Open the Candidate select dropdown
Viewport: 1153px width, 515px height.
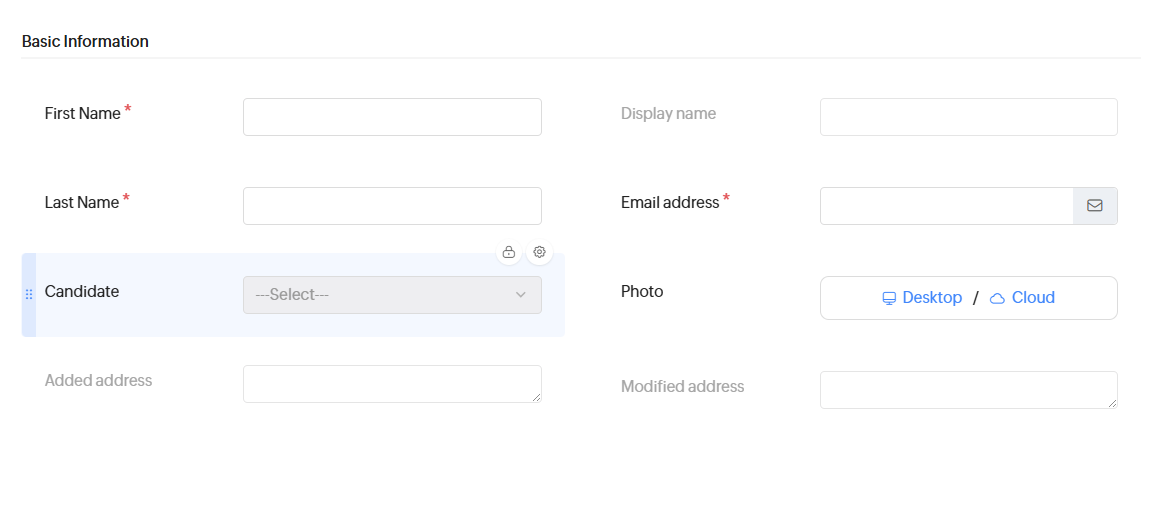pyautogui.click(x=392, y=295)
